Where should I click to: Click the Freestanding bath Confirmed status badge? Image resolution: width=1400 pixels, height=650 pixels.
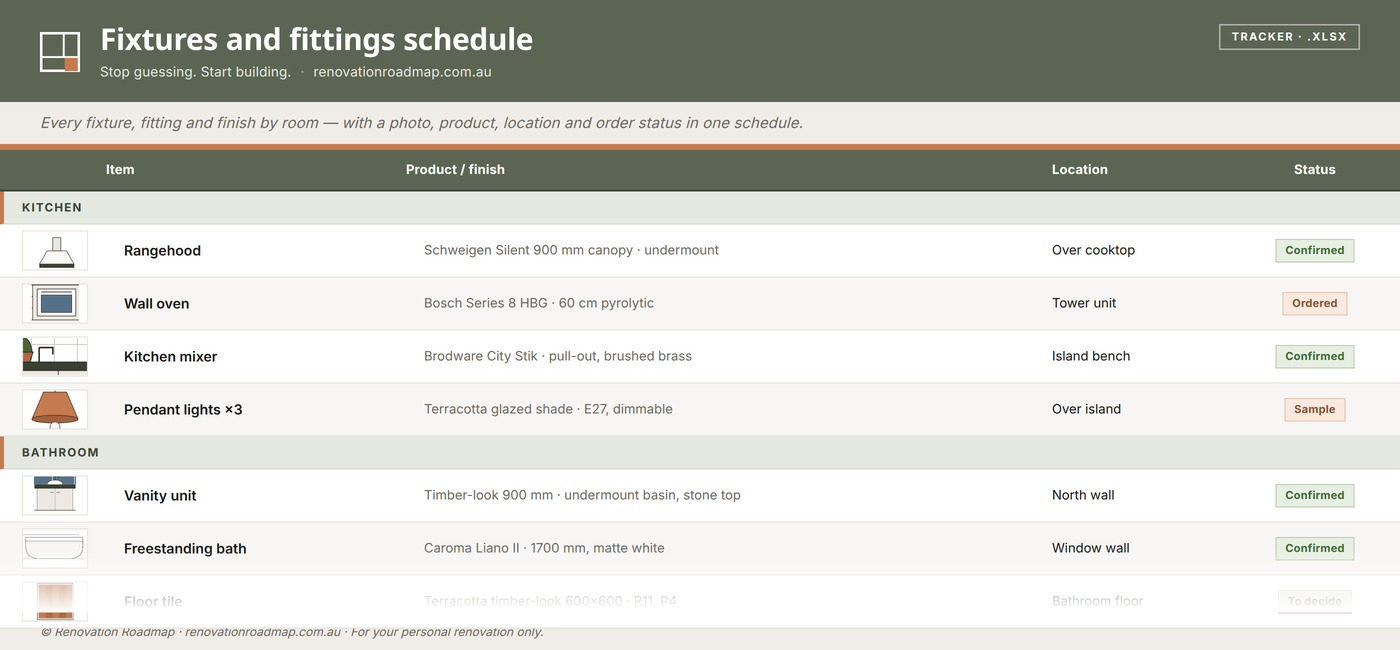pyautogui.click(x=1314, y=549)
